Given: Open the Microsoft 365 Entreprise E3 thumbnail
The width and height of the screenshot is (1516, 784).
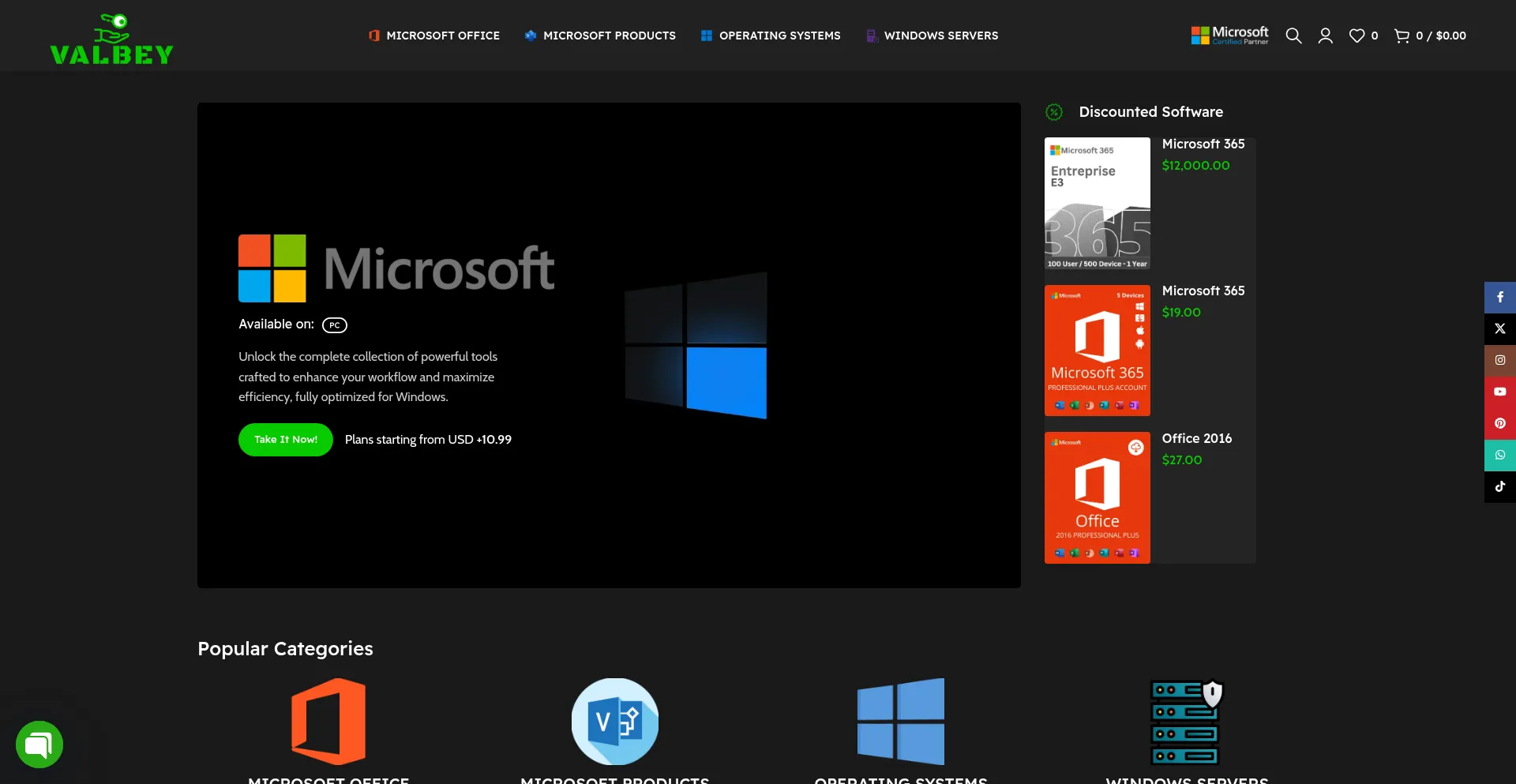Looking at the screenshot, I should (x=1098, y=204).
